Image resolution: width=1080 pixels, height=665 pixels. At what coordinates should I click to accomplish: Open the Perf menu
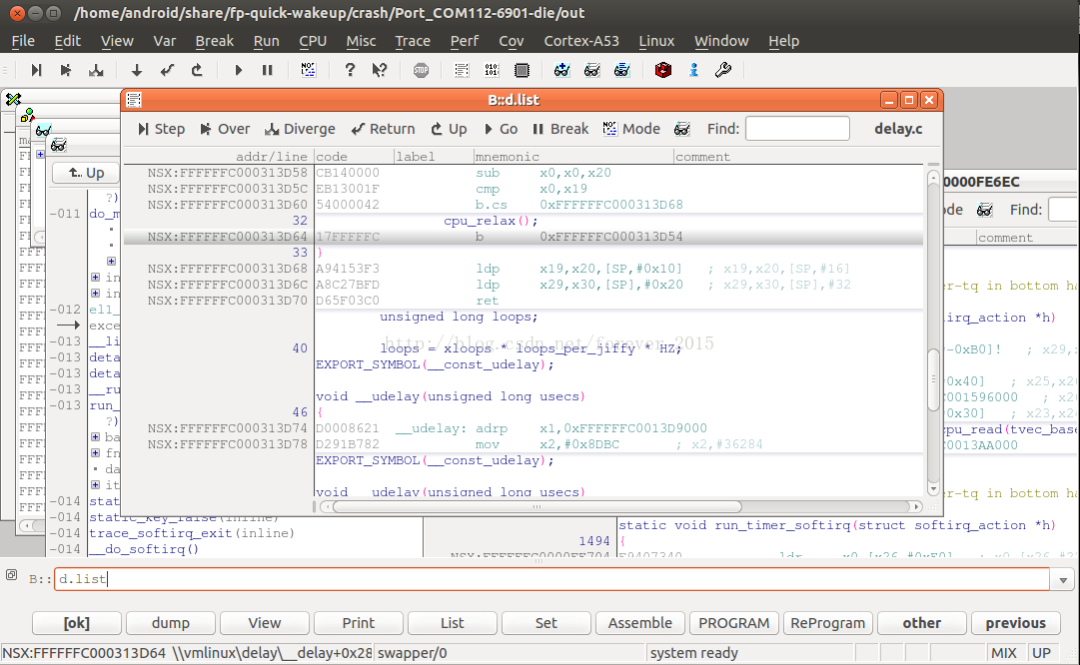click(464, 41)
